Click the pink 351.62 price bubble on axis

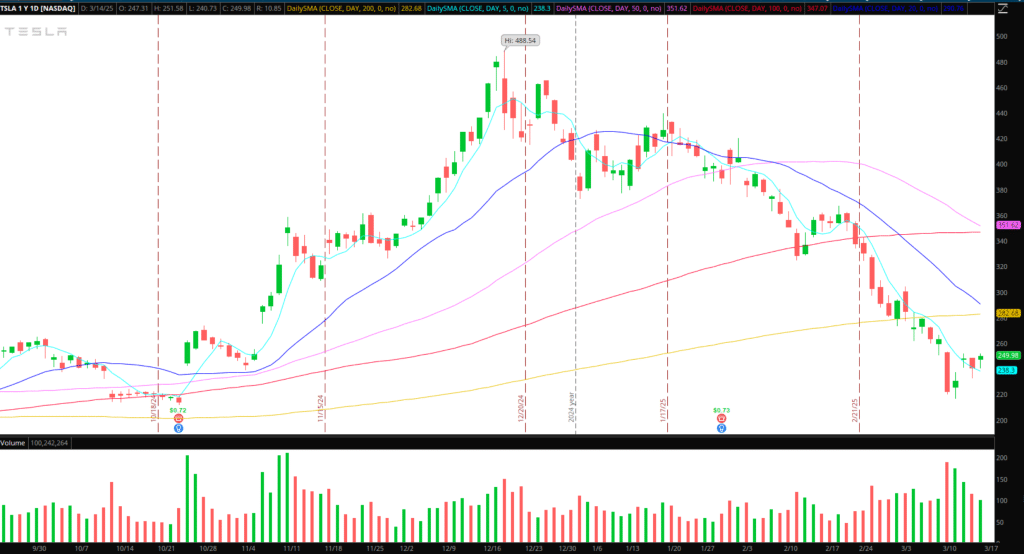pyautogui.click(x=1008, y=225)
